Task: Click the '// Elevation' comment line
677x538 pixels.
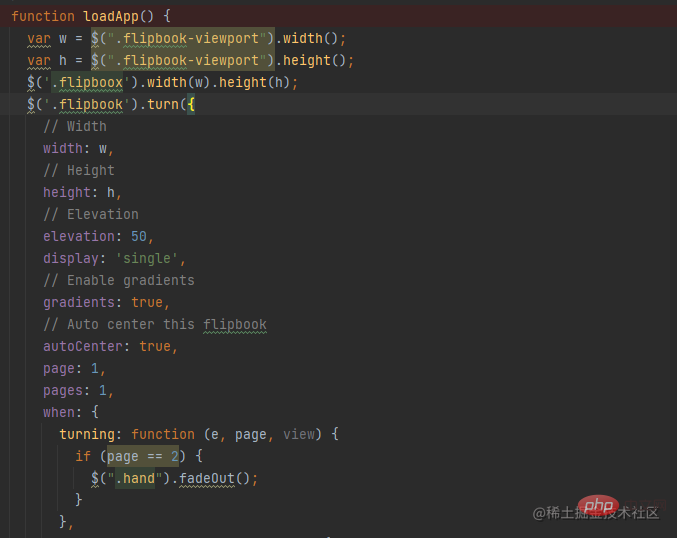Action: tap(90, 214)
